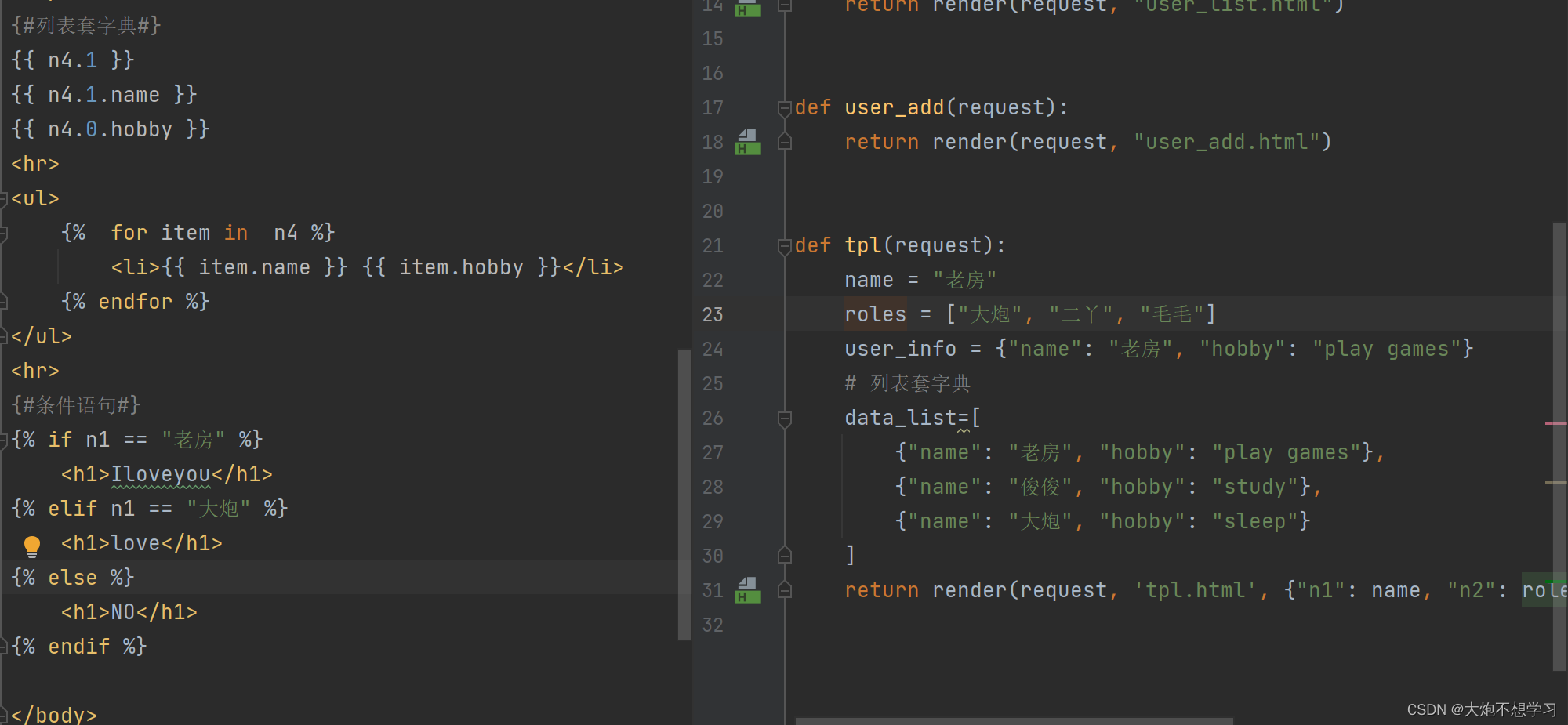Collapse the data_list fold marker on line 26
The width and height of the screenshot is (1568, 725).
(x=784, y=419)
